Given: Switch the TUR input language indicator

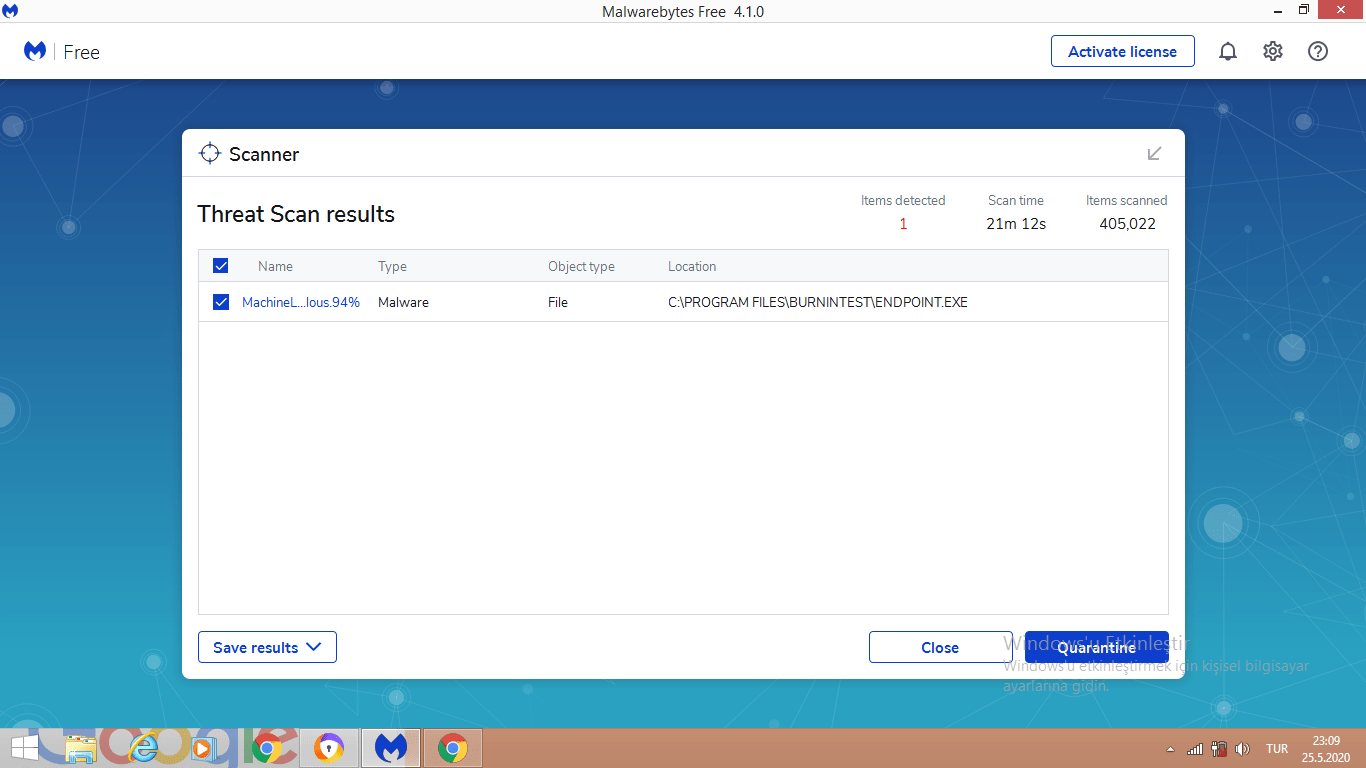Looking at the screenshot, I should 1277,749.
